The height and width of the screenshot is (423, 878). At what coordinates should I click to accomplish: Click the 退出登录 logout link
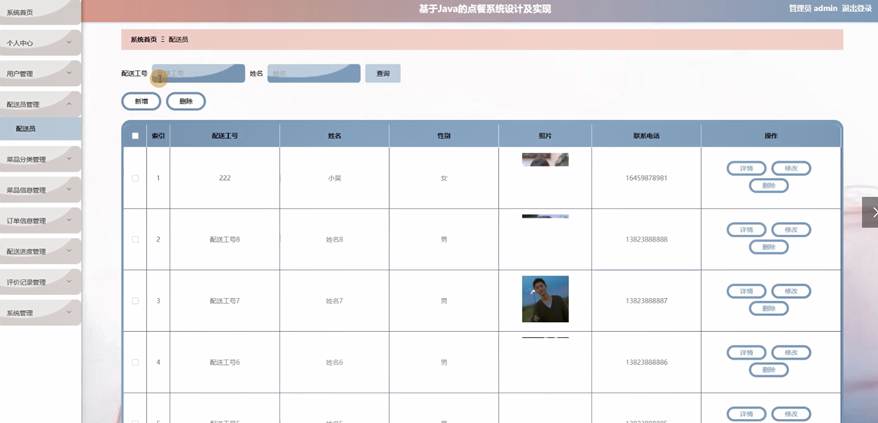pos(857,8)
